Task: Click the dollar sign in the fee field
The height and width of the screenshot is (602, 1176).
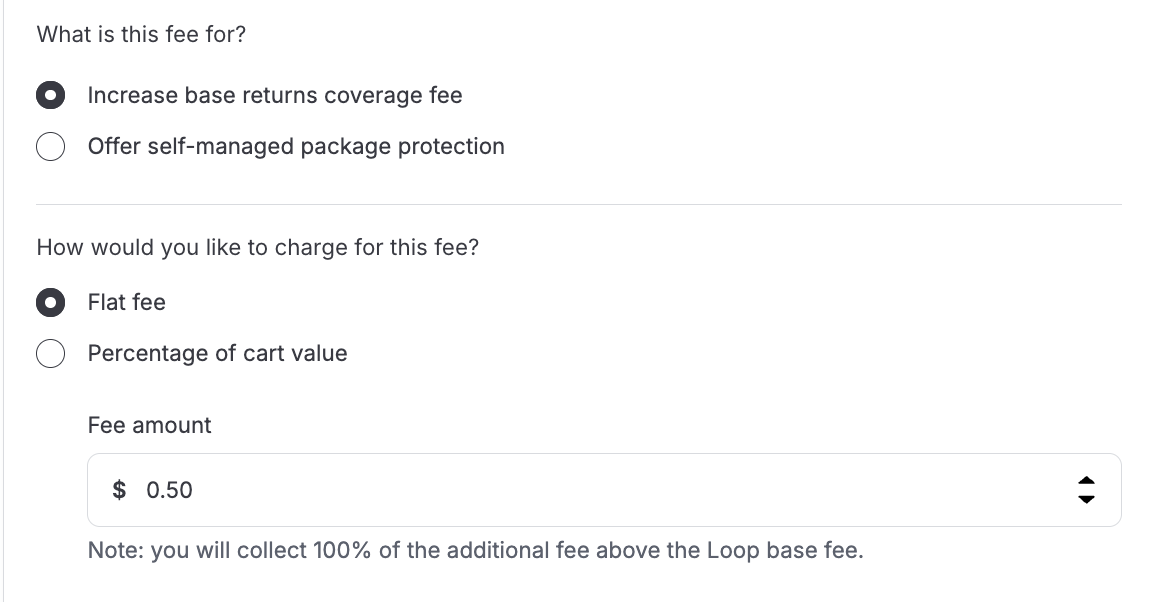Action: point(120,490)
